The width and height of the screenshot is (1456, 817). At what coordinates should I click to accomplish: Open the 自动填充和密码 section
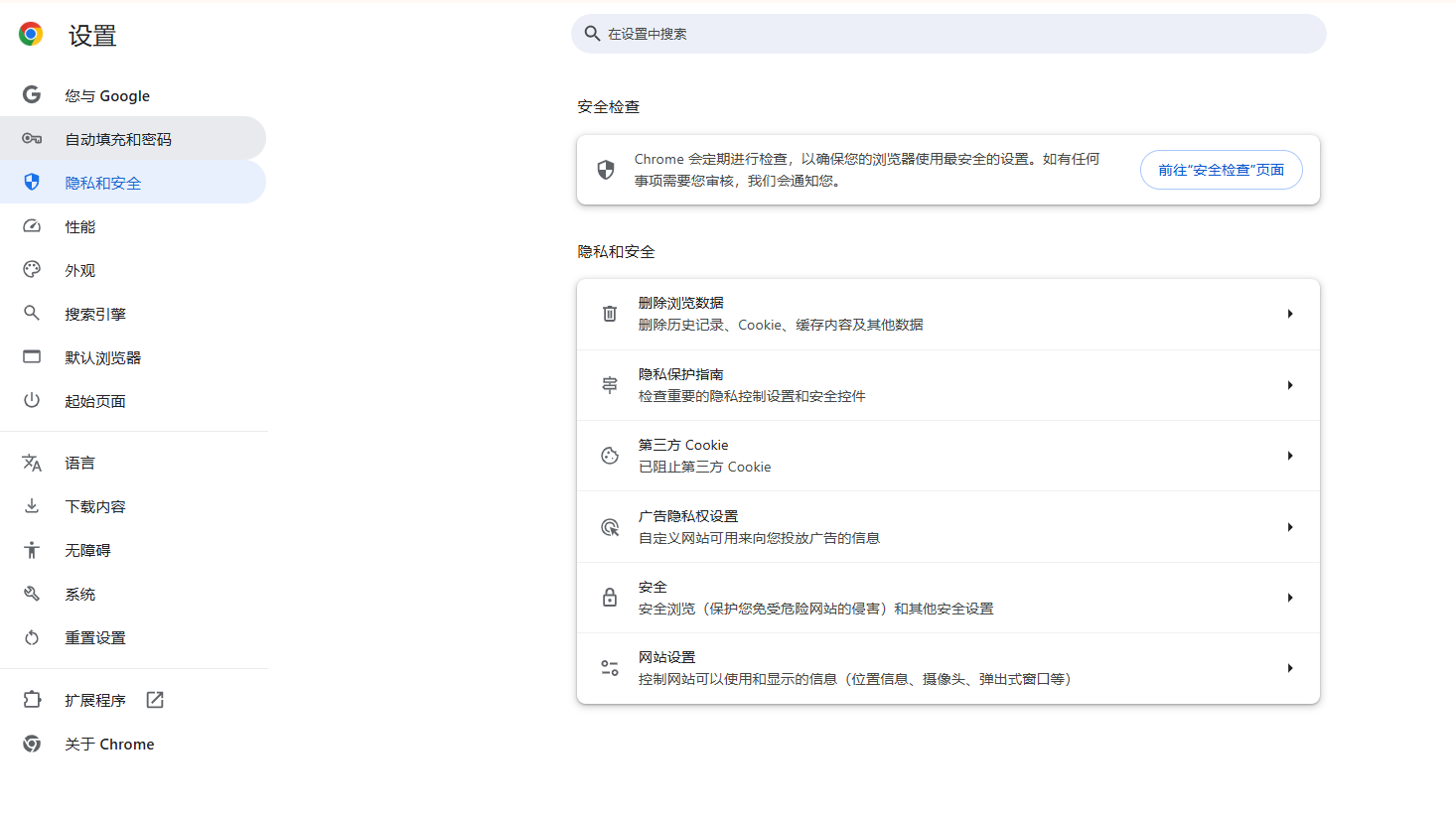[x=133, y=139]
